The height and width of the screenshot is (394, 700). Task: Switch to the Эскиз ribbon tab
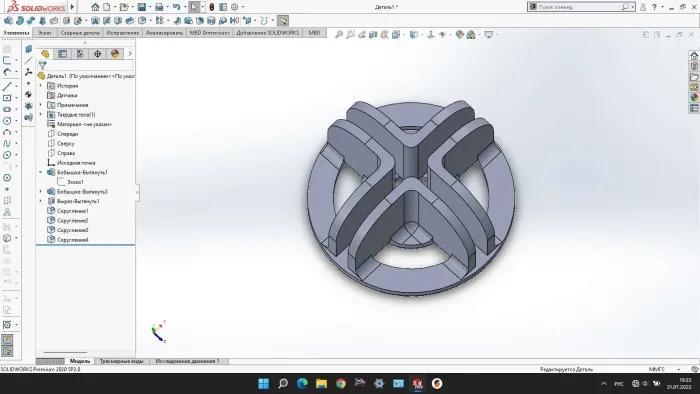45,33
